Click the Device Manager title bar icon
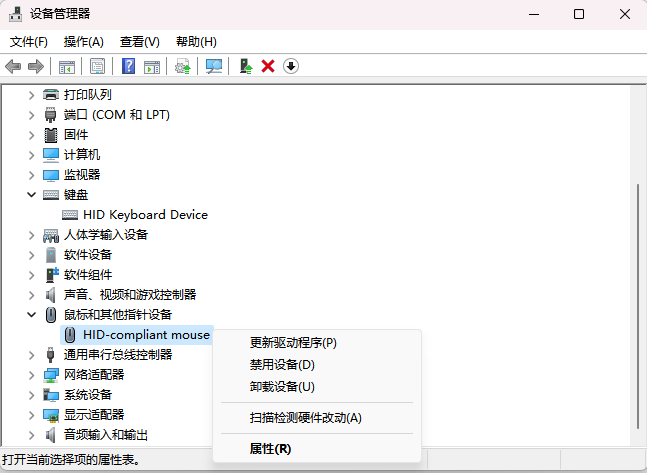Screen dimensions: 647x473 [x=15, y=14]
